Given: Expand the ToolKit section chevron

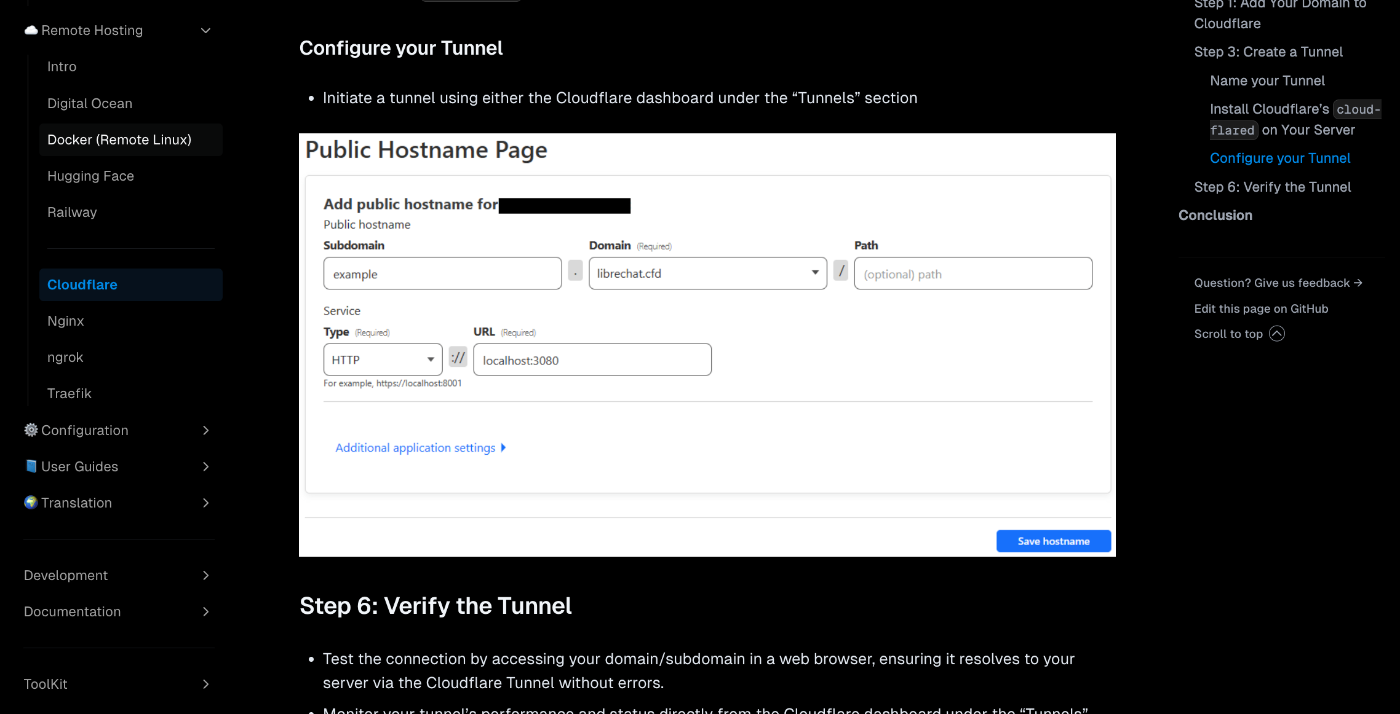Looking at the screenshot, I should pyautogui.click(x=206, y=684).
